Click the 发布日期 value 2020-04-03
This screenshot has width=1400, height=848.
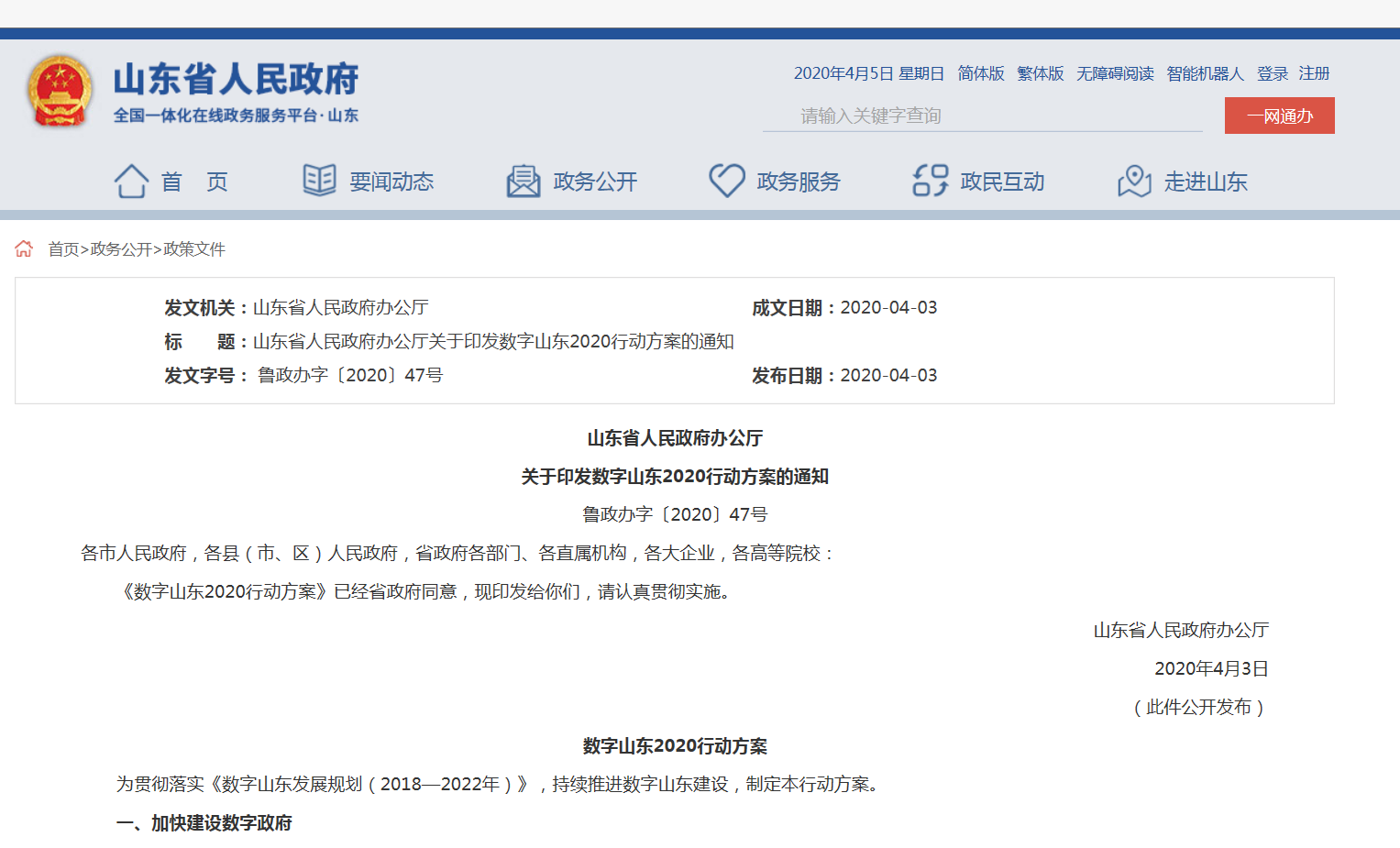coord(889,375)
